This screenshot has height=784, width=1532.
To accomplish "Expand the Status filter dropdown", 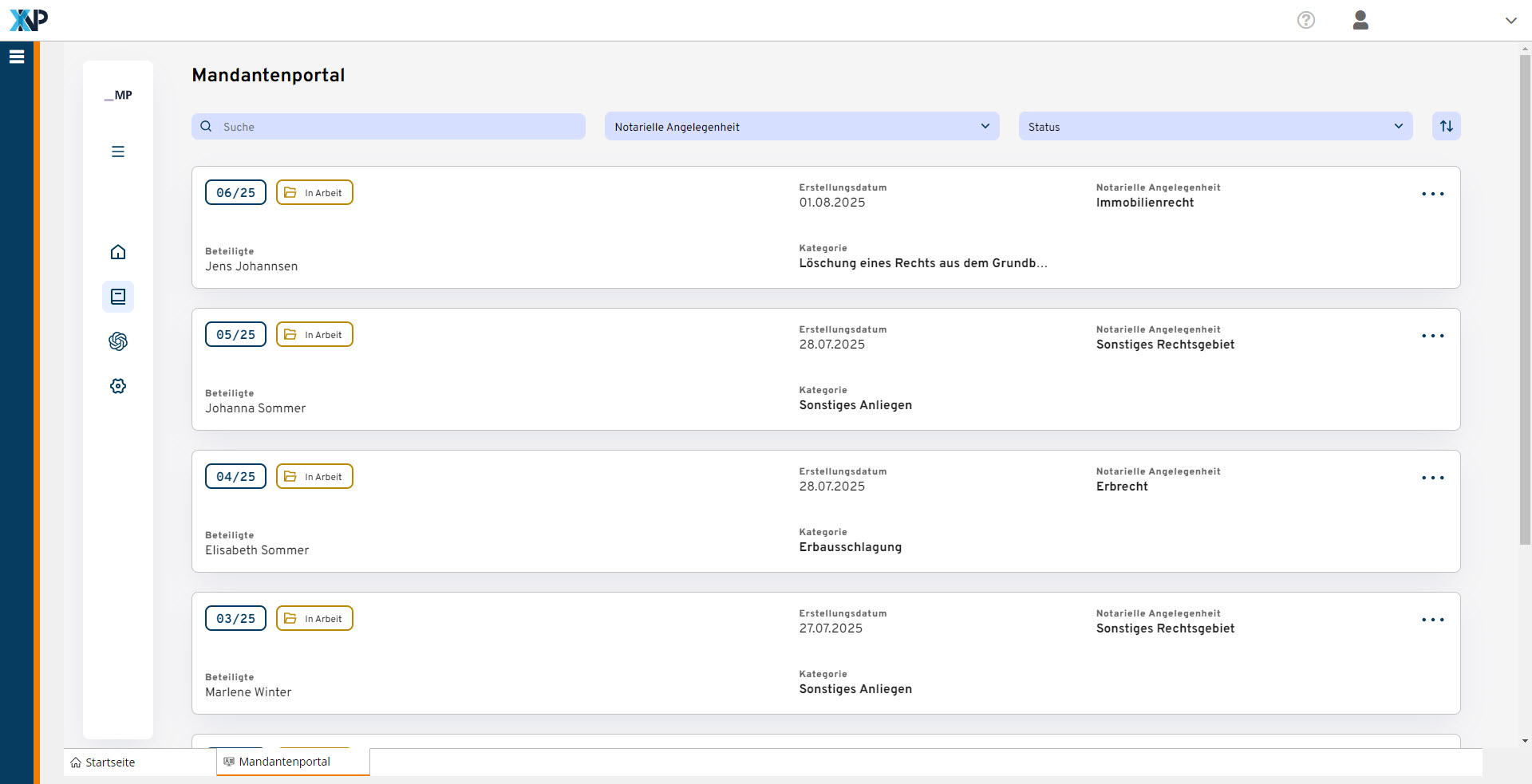I will coord(1214,126).
